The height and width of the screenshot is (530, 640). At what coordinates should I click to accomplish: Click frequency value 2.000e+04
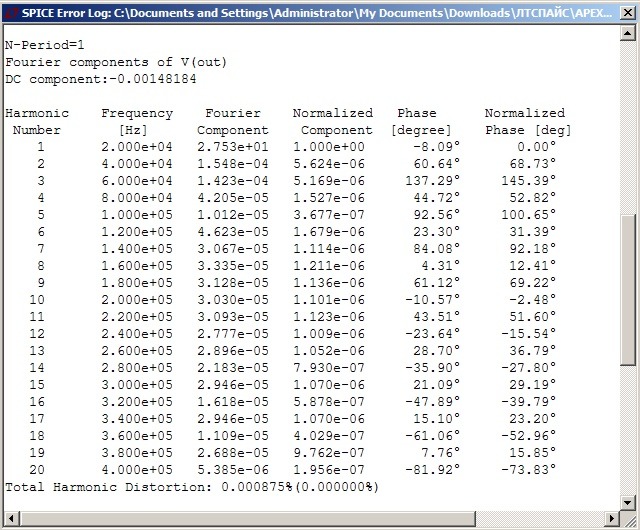point(137,147)
